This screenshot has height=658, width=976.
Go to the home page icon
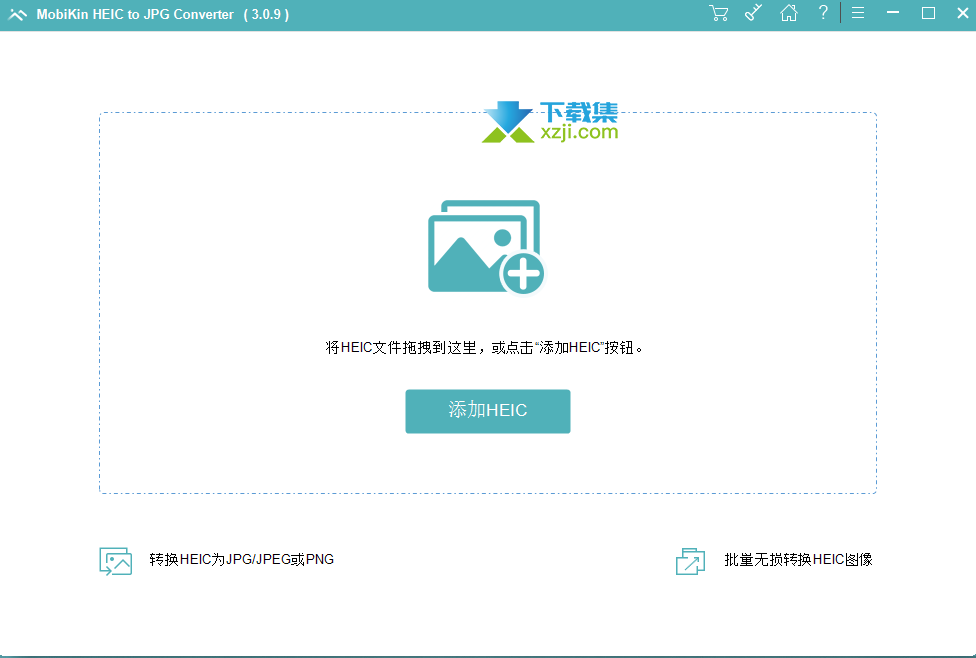(x=789, y=13)
